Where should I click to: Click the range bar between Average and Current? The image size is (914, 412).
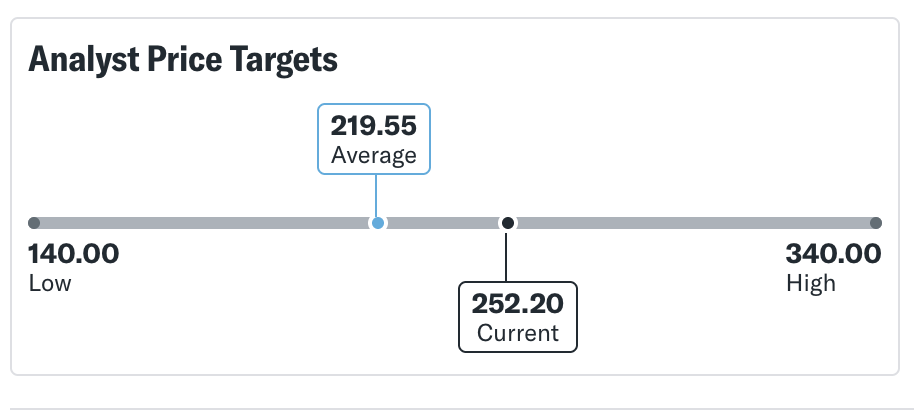tap(442, 223)
